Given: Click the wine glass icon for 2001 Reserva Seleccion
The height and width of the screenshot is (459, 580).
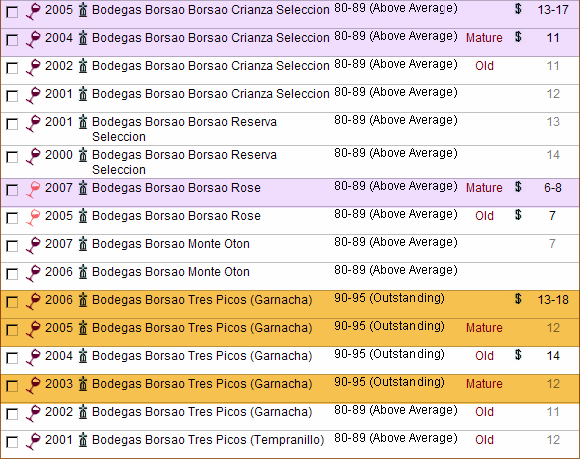Looking at the screenshot, I should click(33, 123).
